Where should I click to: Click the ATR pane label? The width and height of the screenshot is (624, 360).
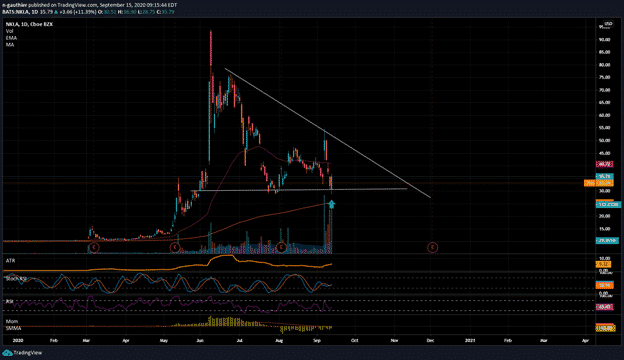pyautogui.click(x=10, y=261)
